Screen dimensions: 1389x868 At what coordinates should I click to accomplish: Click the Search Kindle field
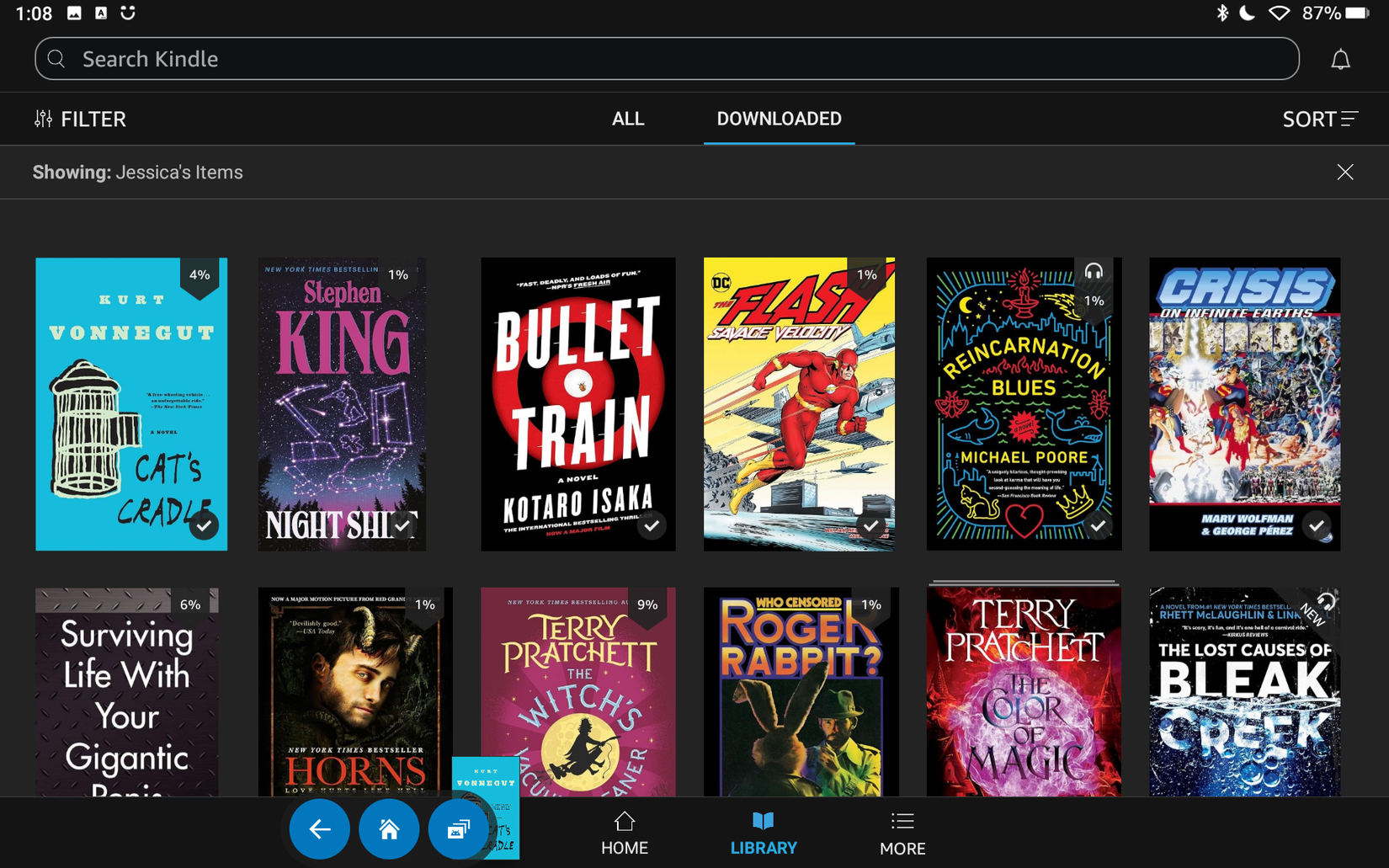(667, 59)
